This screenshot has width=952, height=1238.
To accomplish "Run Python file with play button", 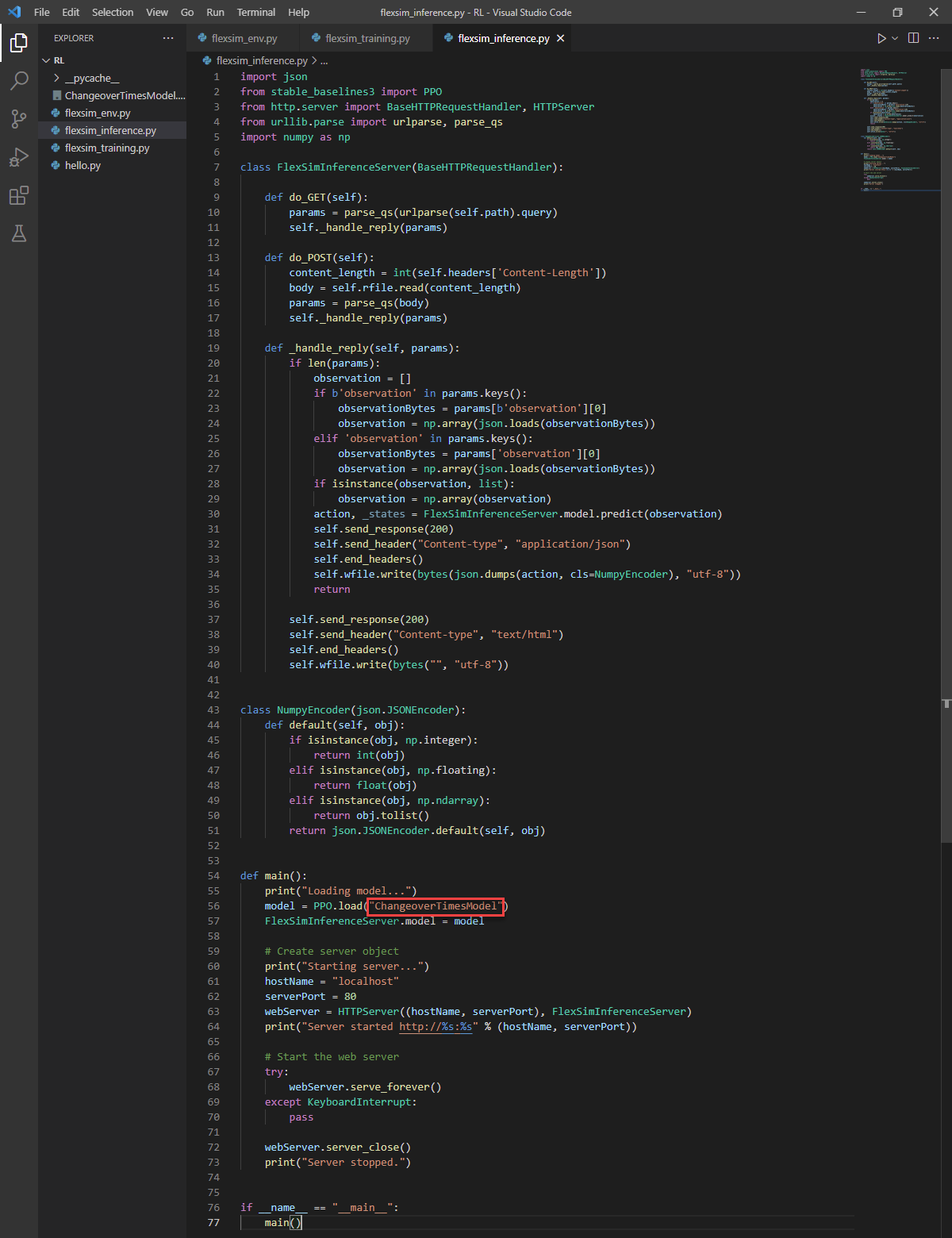I will coord(881,38).
